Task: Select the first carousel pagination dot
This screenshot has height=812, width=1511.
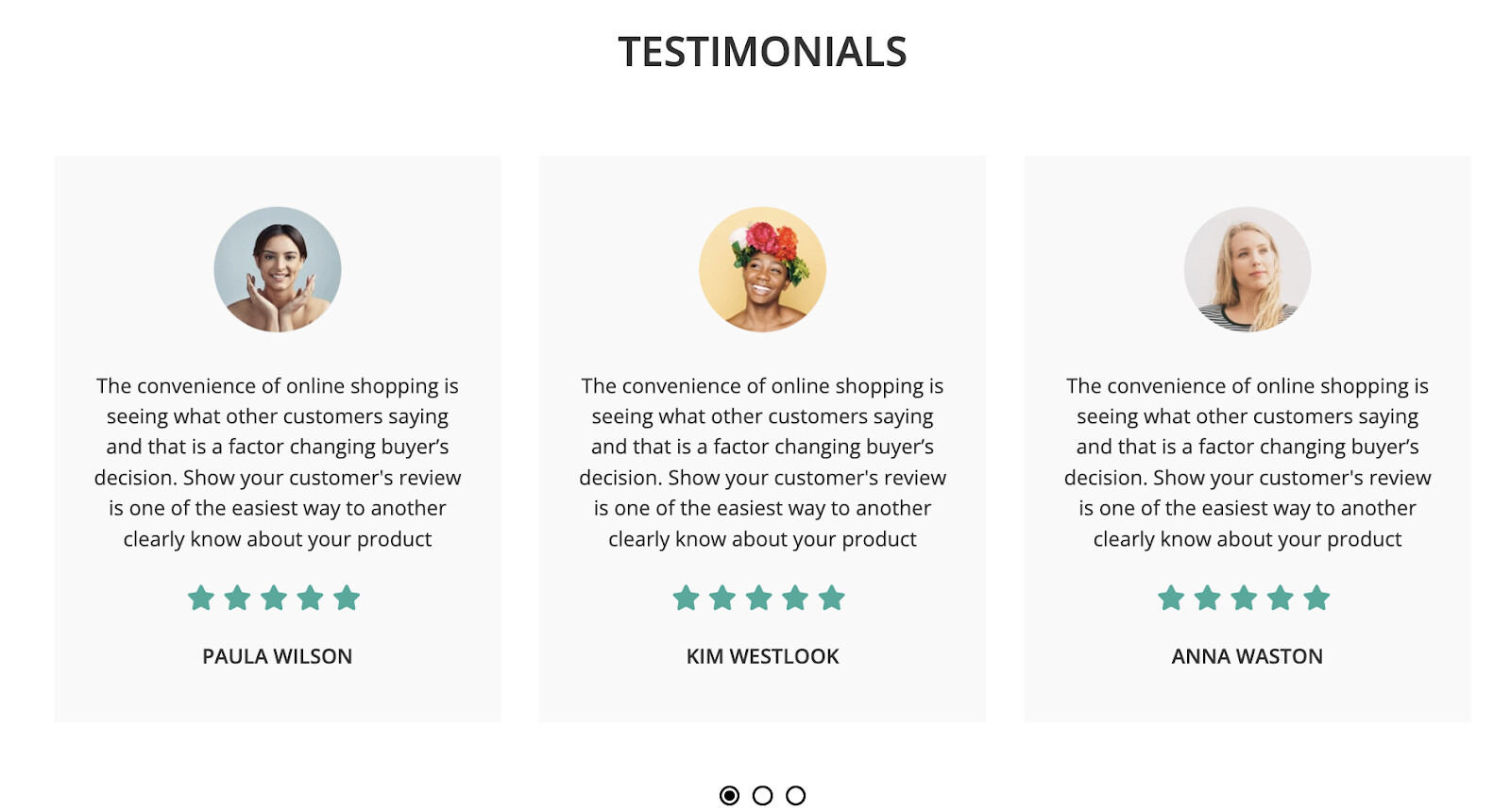Action: 729,796
